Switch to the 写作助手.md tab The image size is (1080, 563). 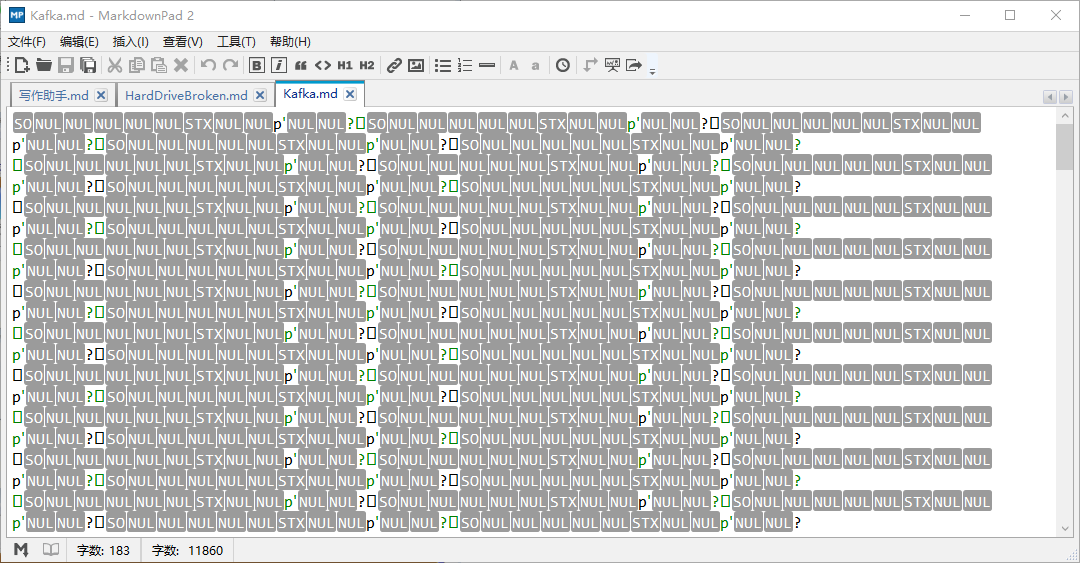point(54,95)
